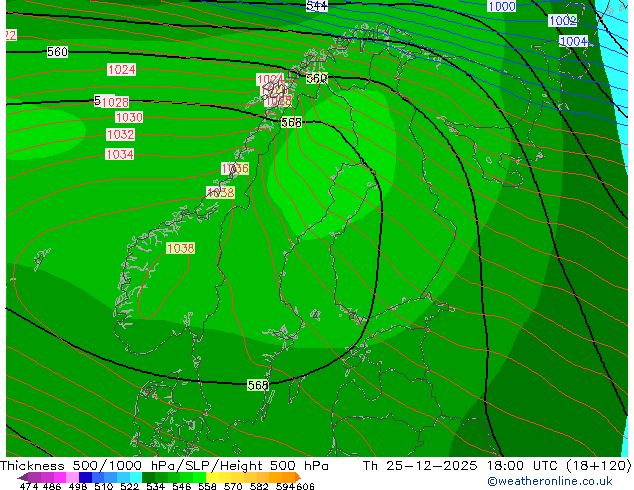634x490 pixels.
Task: Pick the bright green swatch left of 558
Action: [x=199, y=477]
